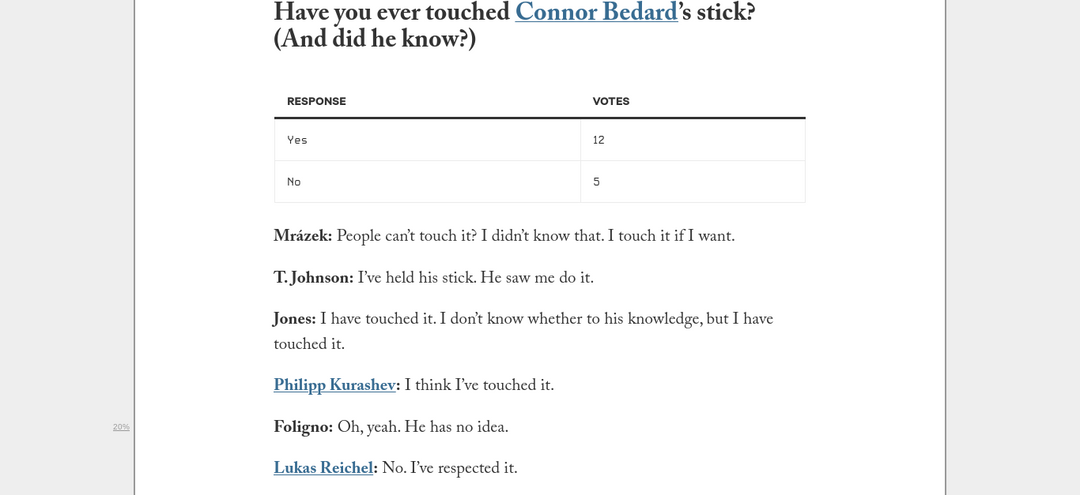Viewport: 1080px width, 495px height.
Task: Click the 5 votes cell
Action: pos(693,182)
